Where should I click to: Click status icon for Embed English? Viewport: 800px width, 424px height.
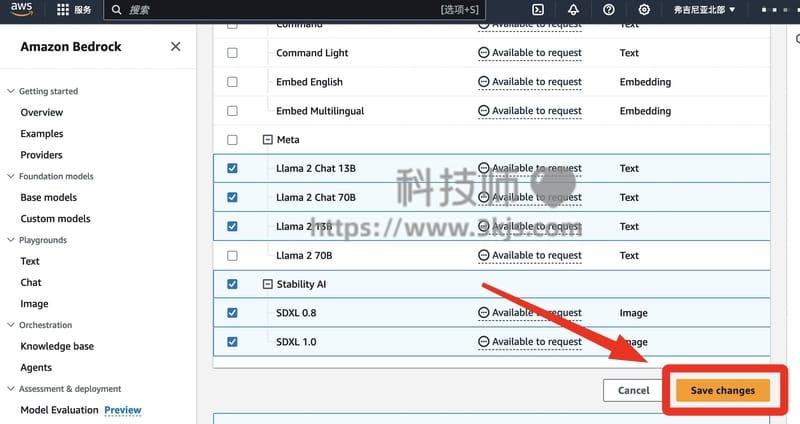coord(483,82)
